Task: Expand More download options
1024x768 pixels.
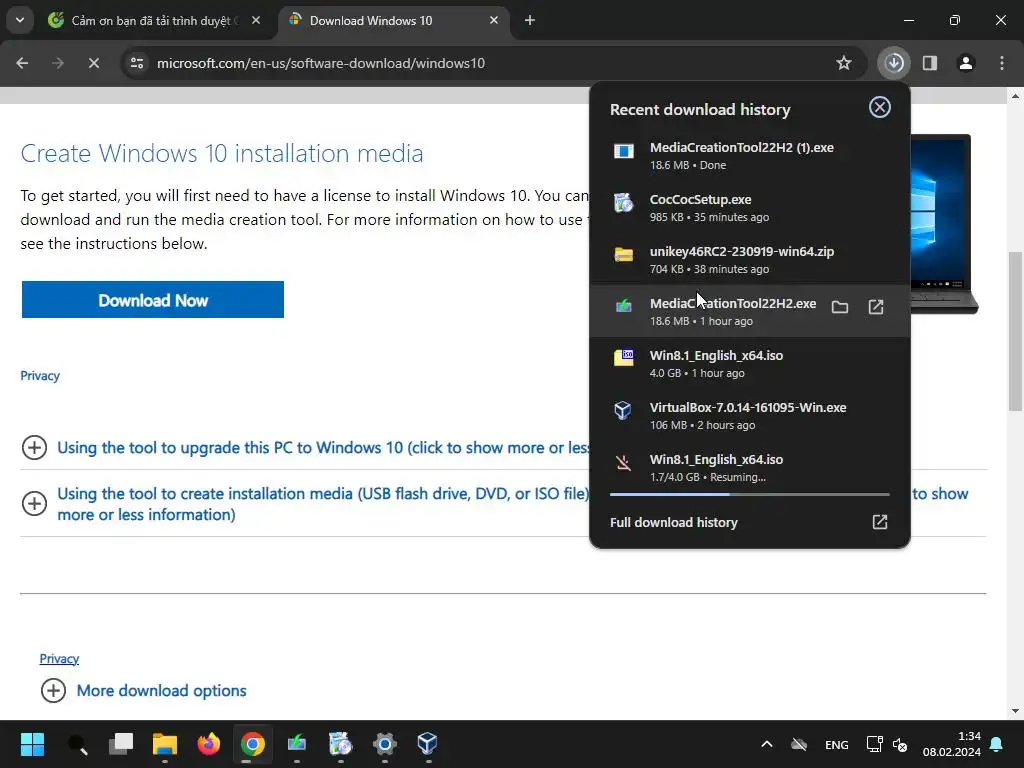Action: point(53,690)
